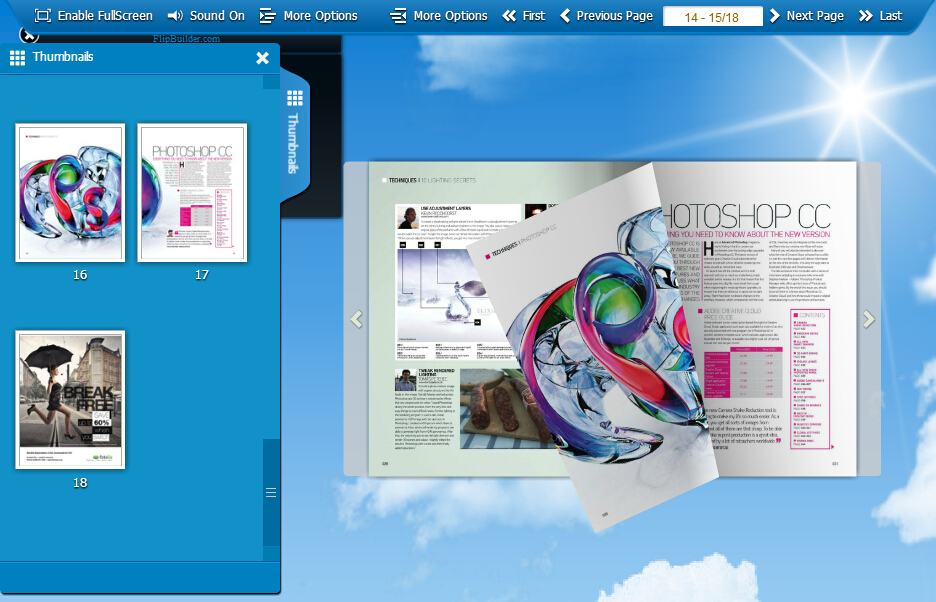Image resolution: width=936 pixels, height=602 pixels.
Task: Open More Options beside Sound On
Action: point(308,15)
